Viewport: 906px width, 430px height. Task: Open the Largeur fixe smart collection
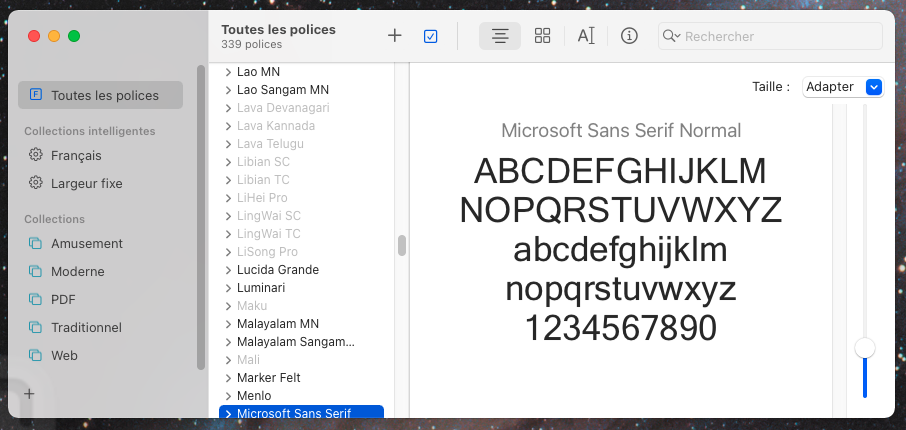click(86, 183)
